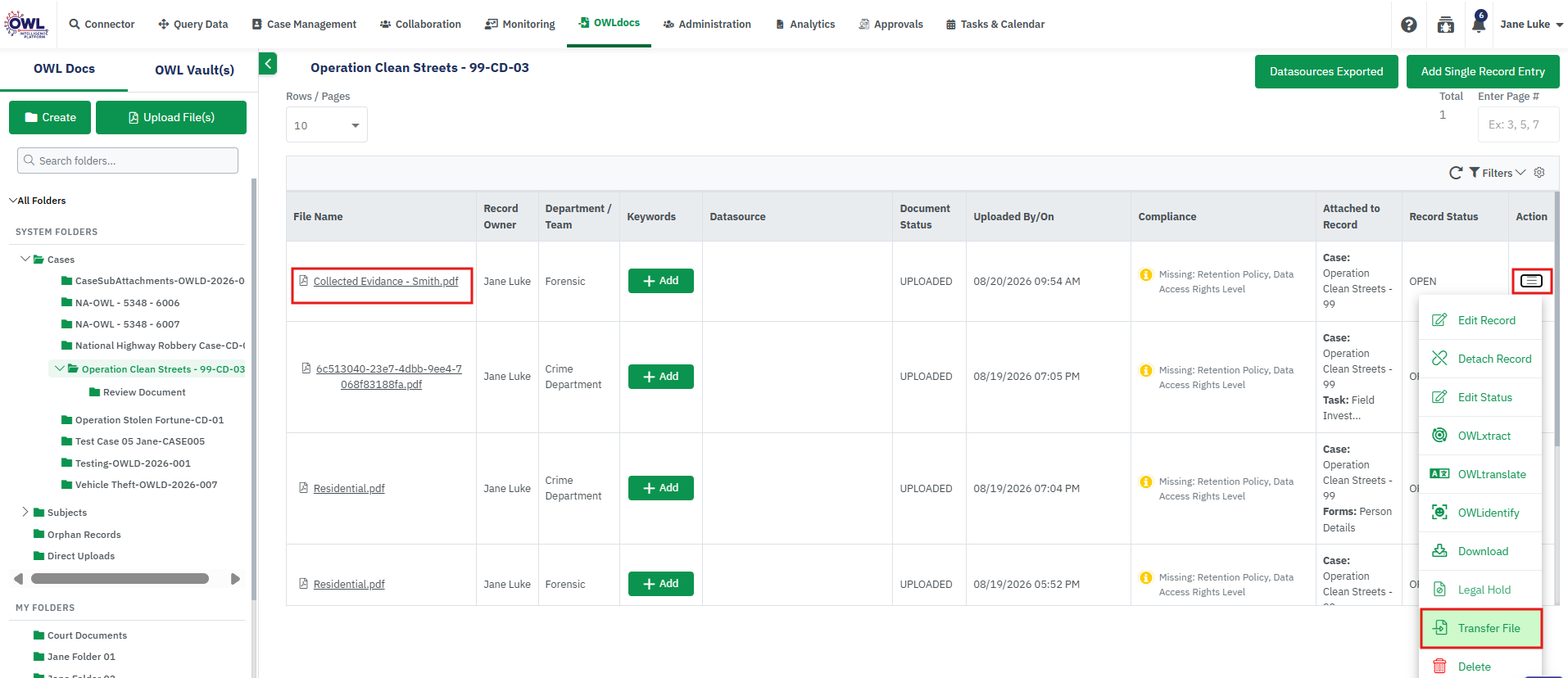Open the notifications bell icon
This screenshot has width=1568, height=678.
click(1479, 23)
